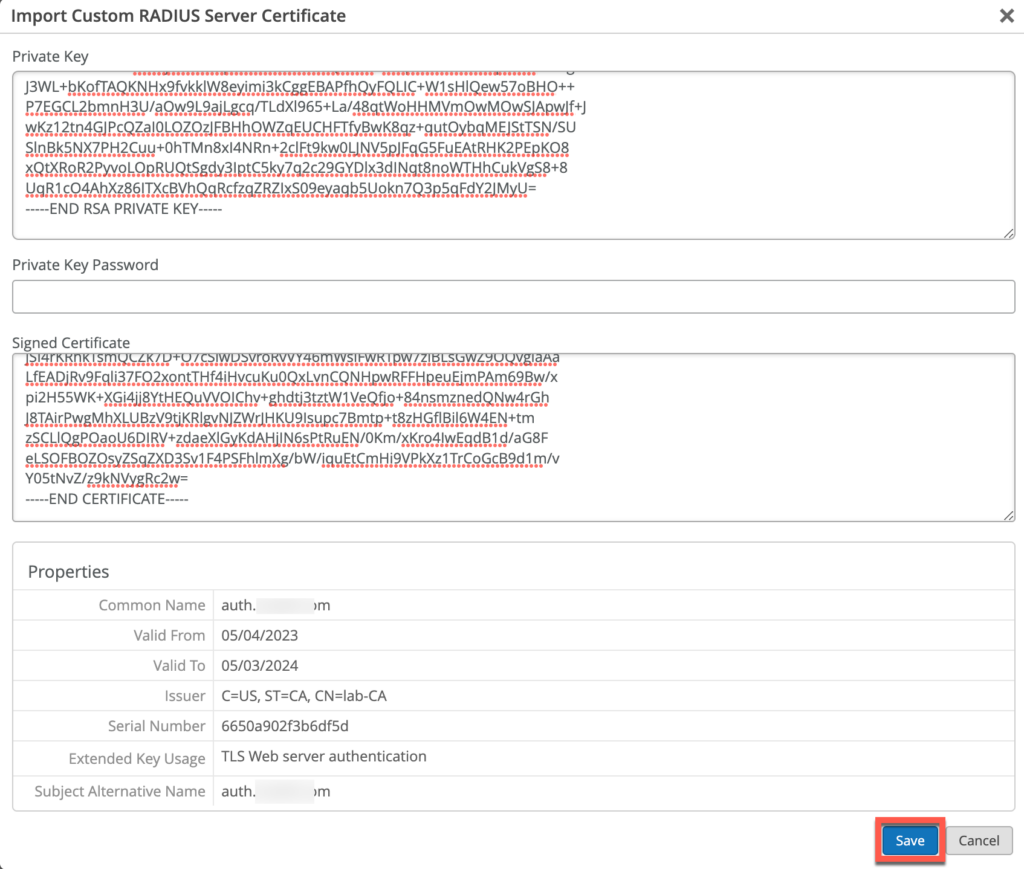Click the Properties section header

click(56, 571)
